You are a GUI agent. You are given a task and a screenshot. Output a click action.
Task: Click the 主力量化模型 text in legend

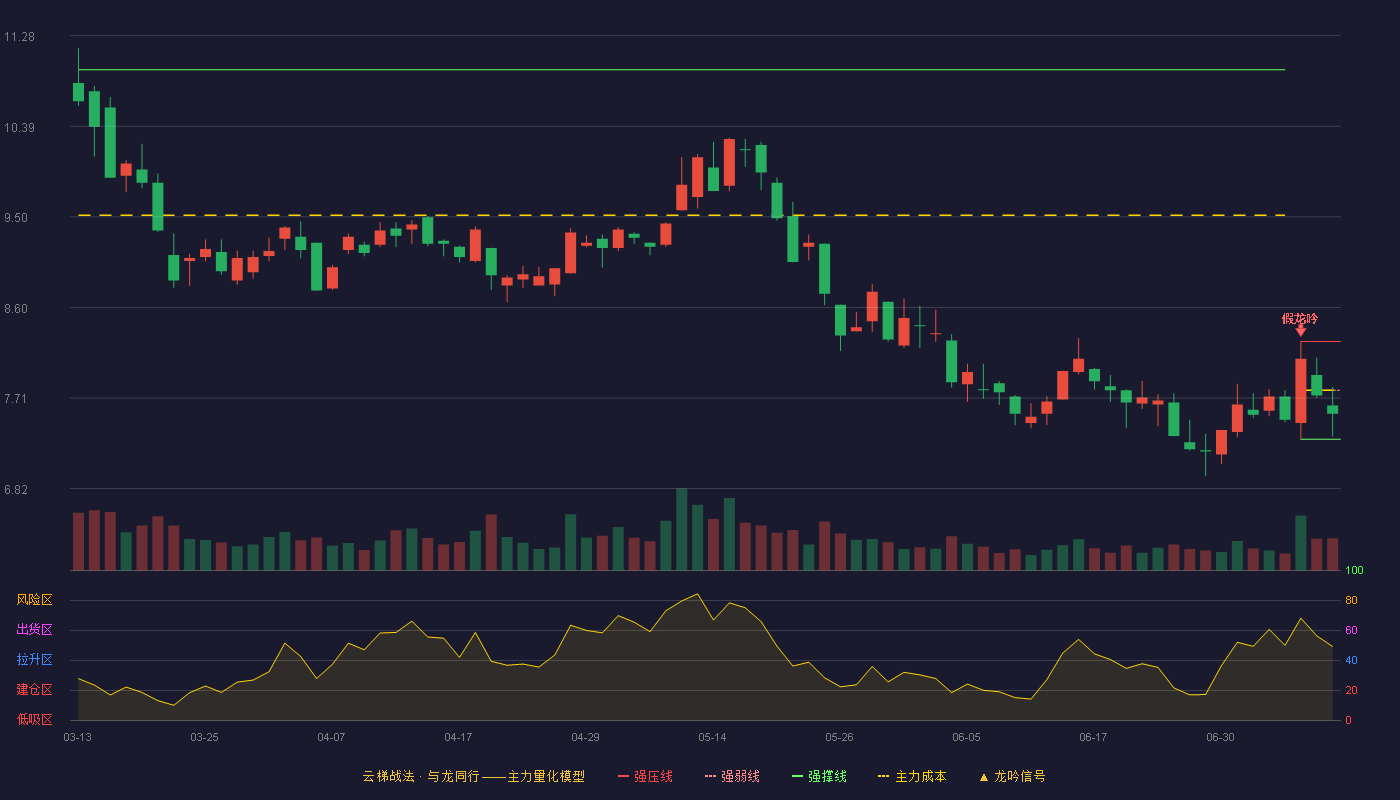(x=546, y=776)
